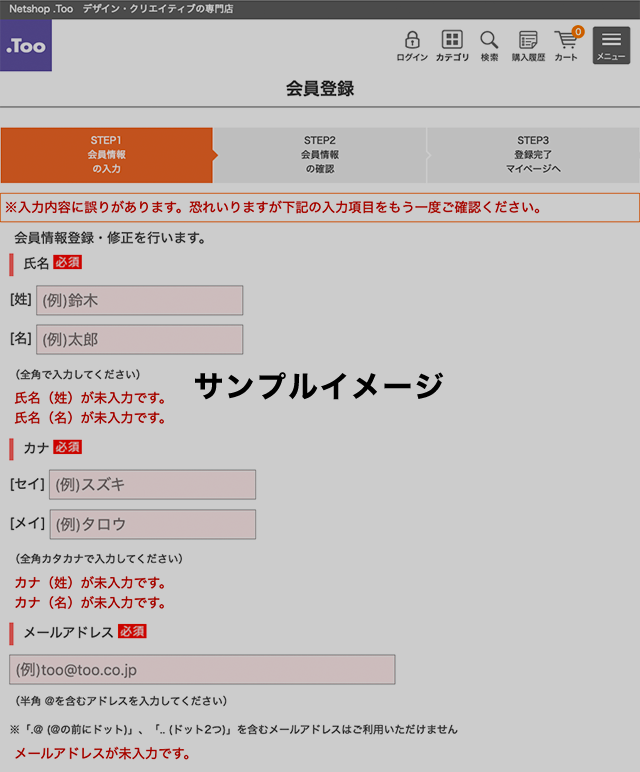The height and width of the screenshot is (772, 640).
Task: Open the ログイン lock icon
Action: click(x=411, y=44)
